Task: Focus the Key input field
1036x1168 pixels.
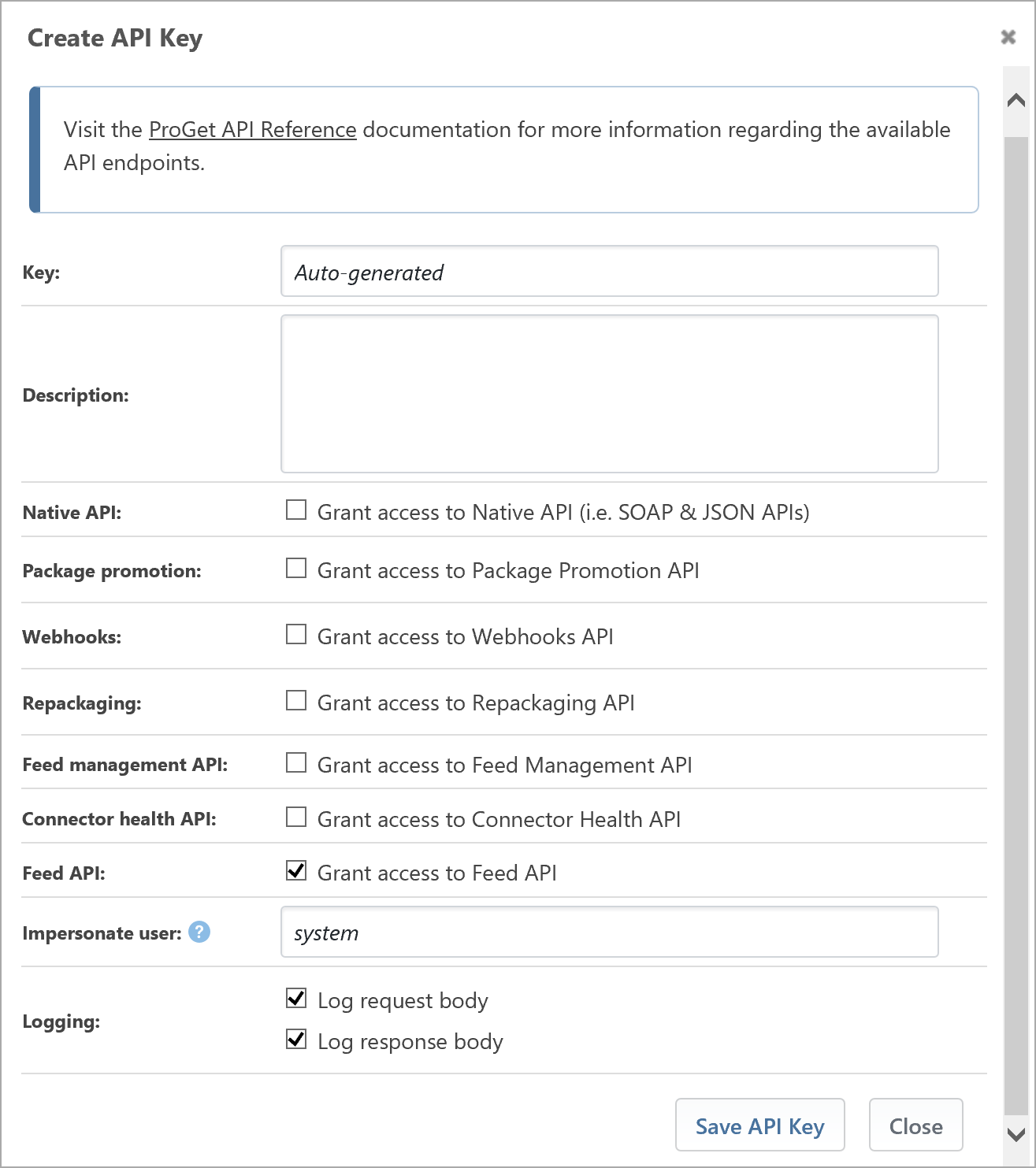Action: click(610, 272)
